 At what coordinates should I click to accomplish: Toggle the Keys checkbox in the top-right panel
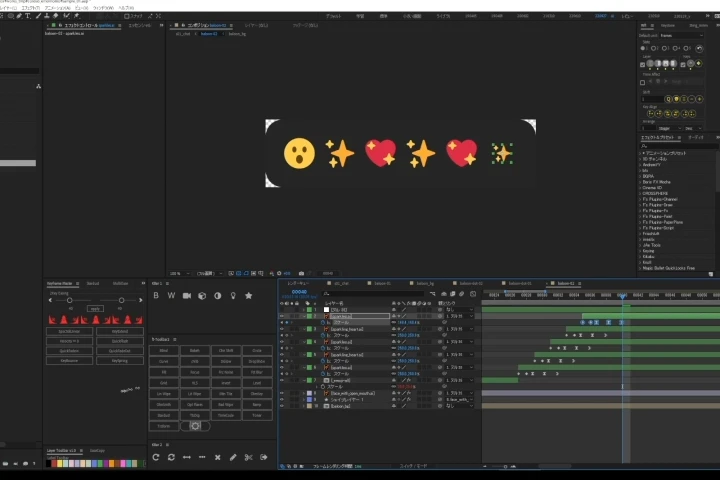[683, 65]
